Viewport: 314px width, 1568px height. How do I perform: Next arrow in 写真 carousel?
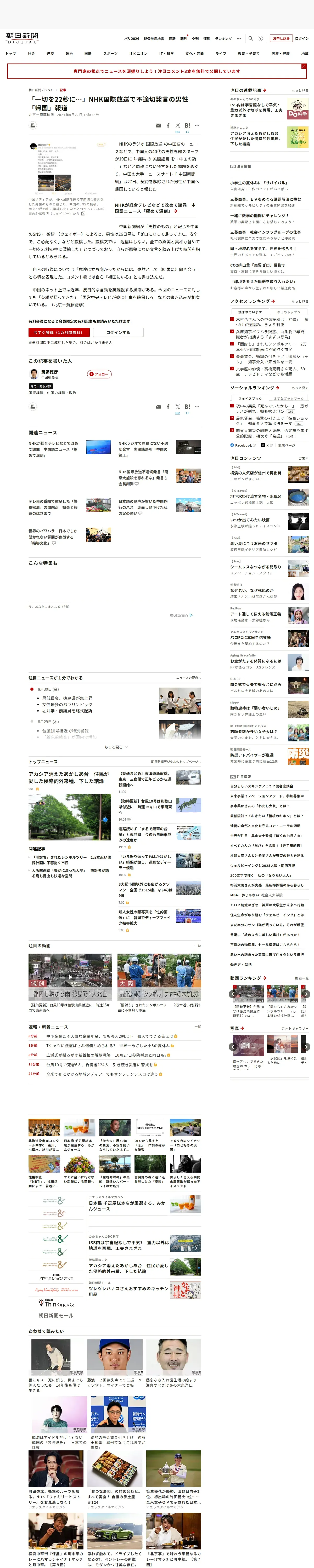coord(306,1047)
